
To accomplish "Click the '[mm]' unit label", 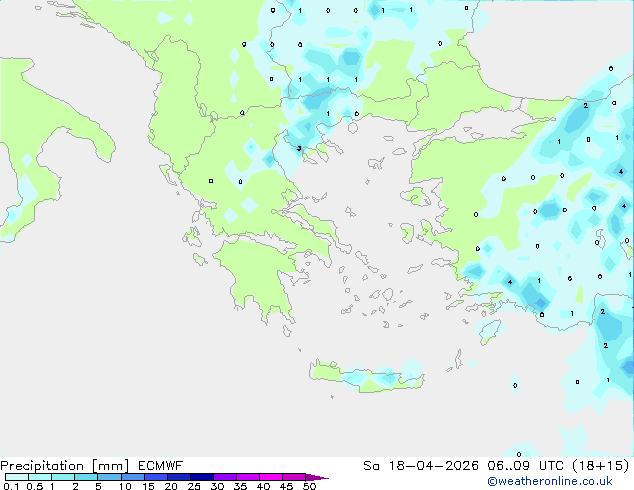I will (110, 466).
